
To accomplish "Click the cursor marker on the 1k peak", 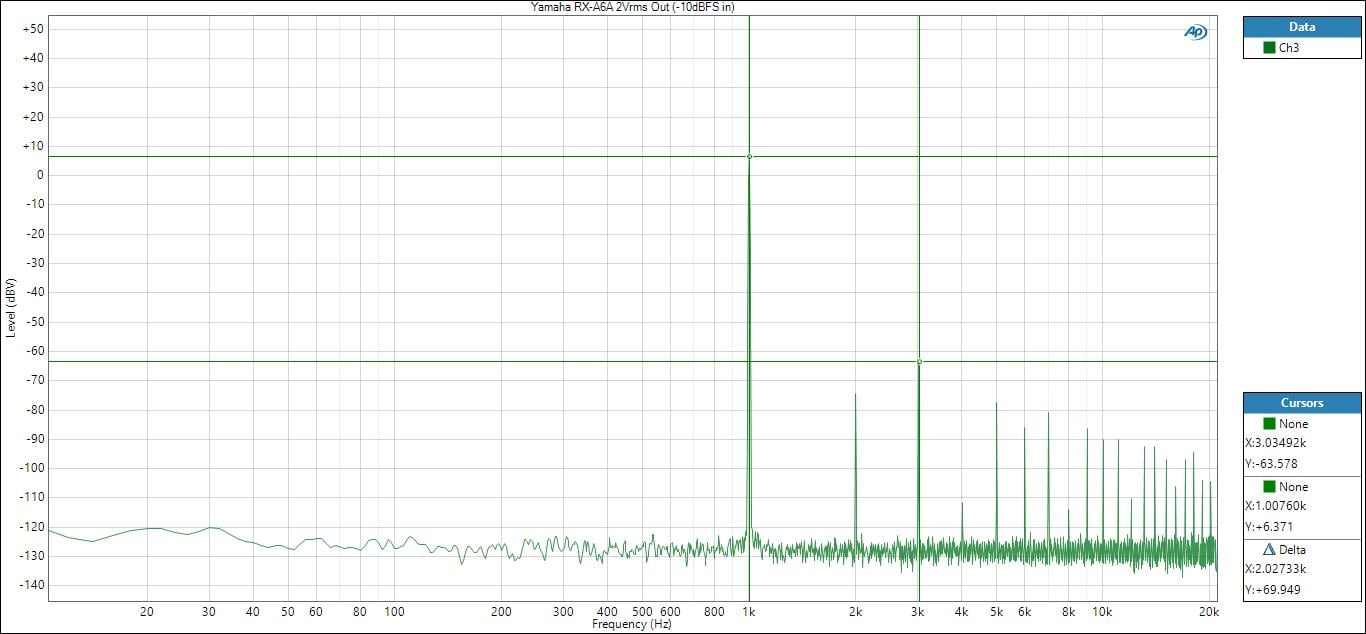I will coord(749,156).
